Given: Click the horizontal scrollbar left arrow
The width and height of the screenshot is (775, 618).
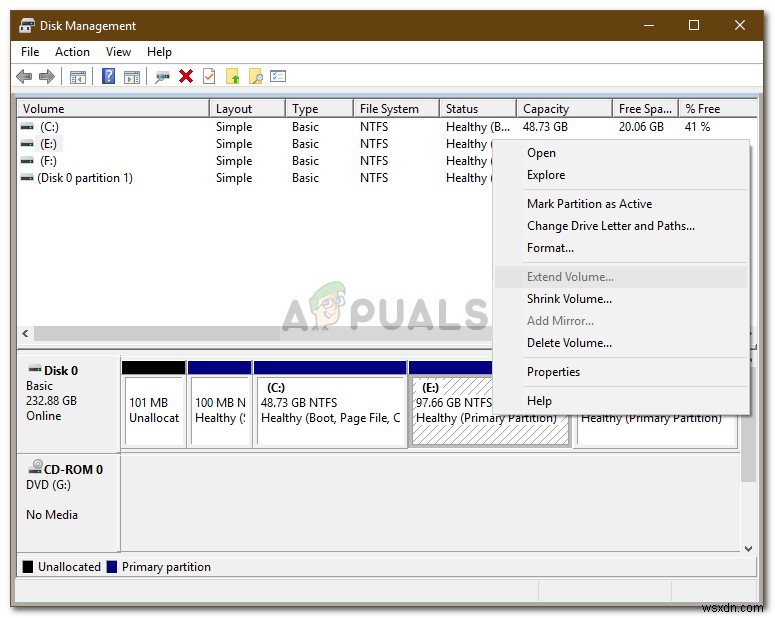Looking at the screenshot, I should coord(25,333).
